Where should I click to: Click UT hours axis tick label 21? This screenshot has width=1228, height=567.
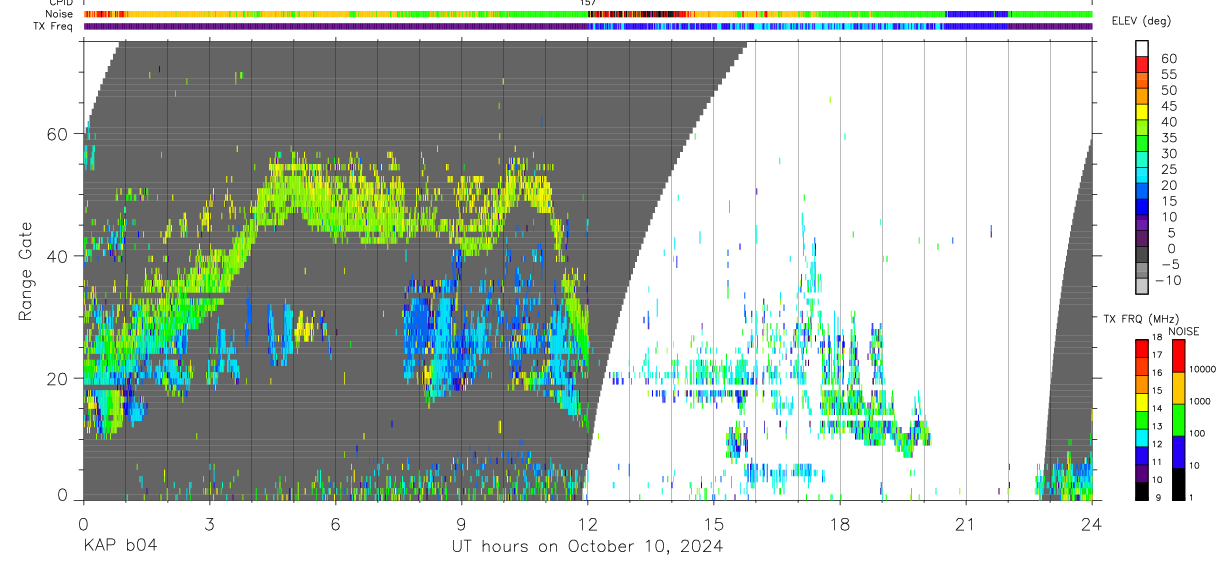click(965, 524)
